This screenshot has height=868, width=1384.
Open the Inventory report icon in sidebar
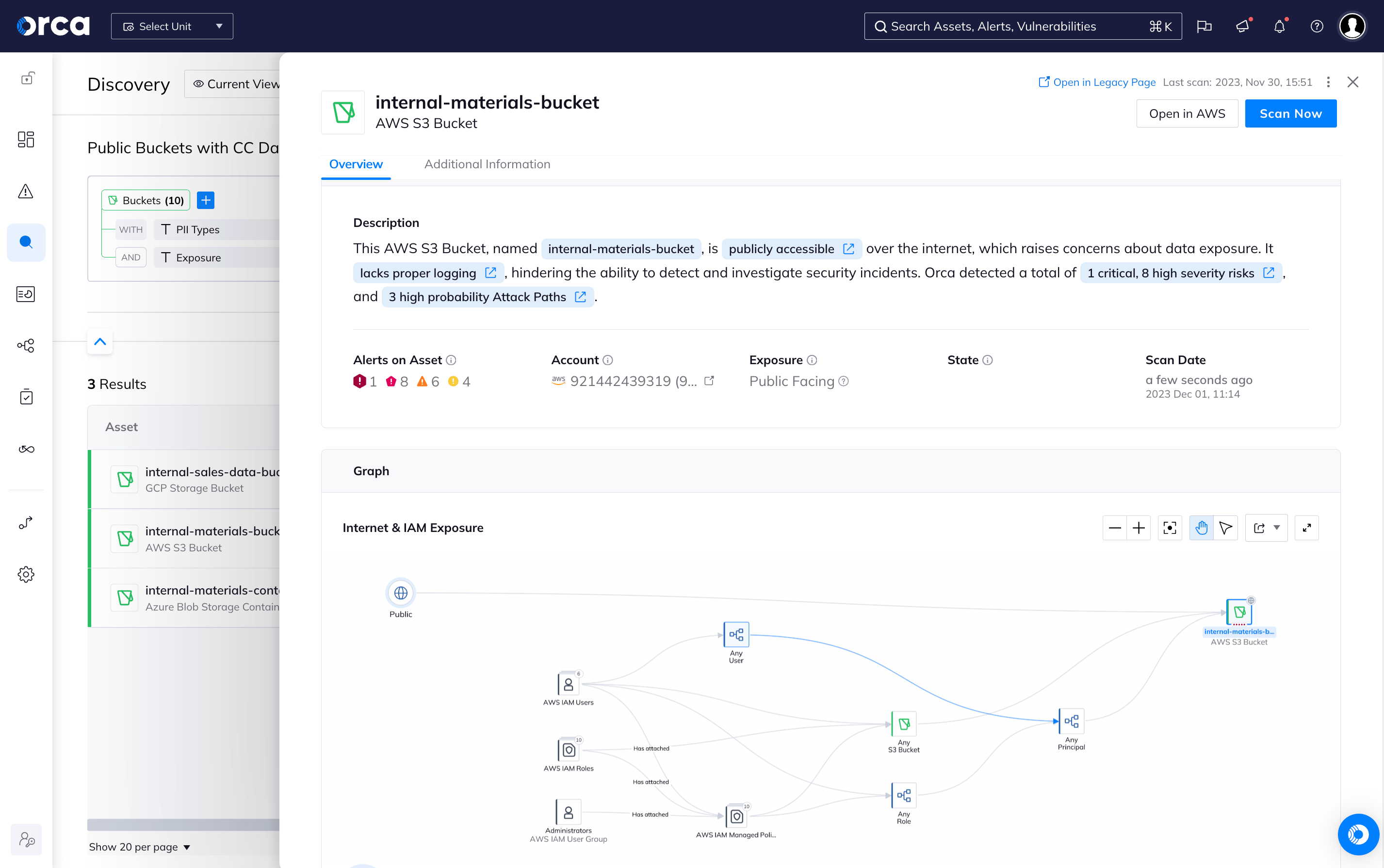tap(26, 294)
